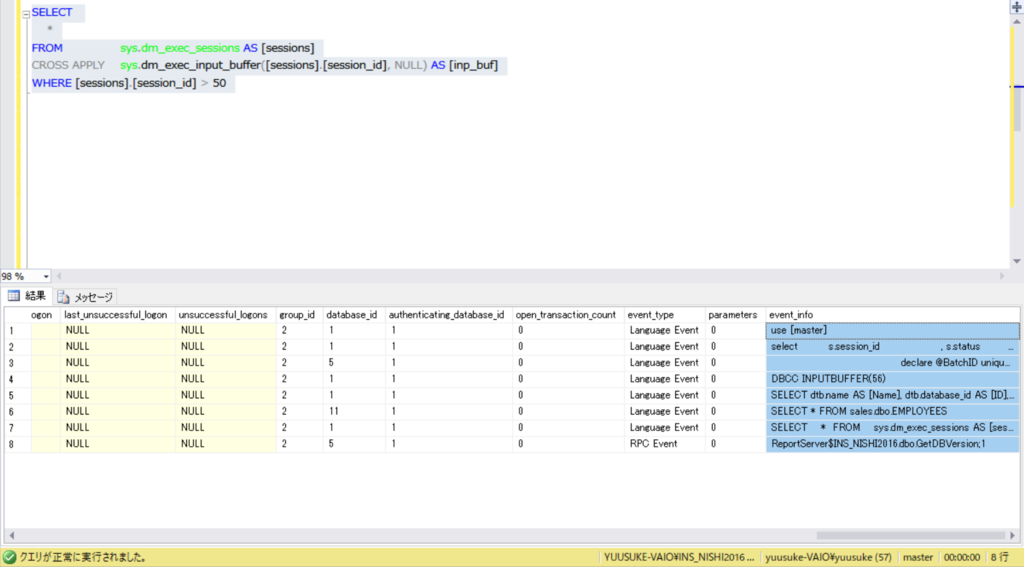The width and height of the screenshot is (1024, 567).
Task: Click the results grid horizontal scrollbar thumb
Action: click(911, 535)
